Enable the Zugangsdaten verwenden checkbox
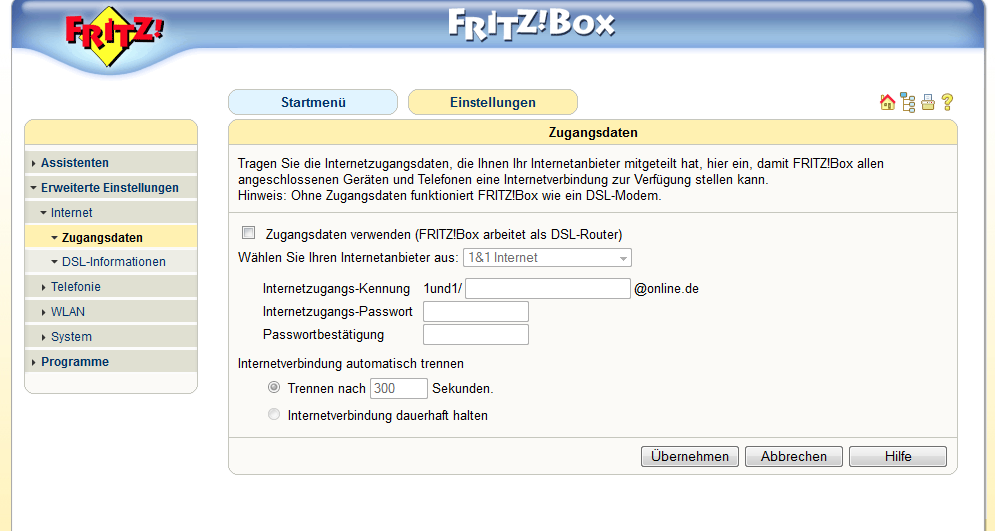The image size is (995, 531). (x=249, y=233)
